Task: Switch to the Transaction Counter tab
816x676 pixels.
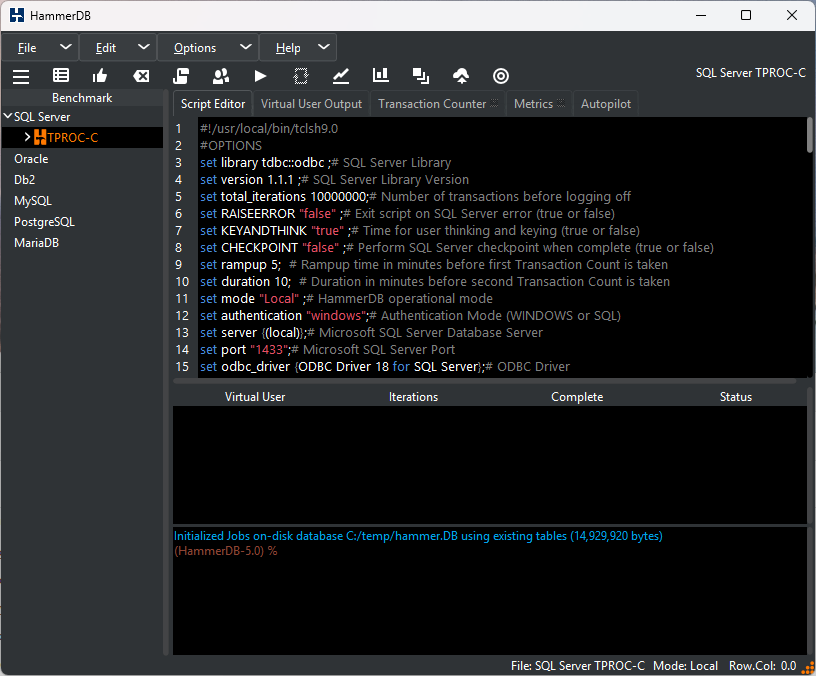Action: pyautogui.click(x=438, y=104)
